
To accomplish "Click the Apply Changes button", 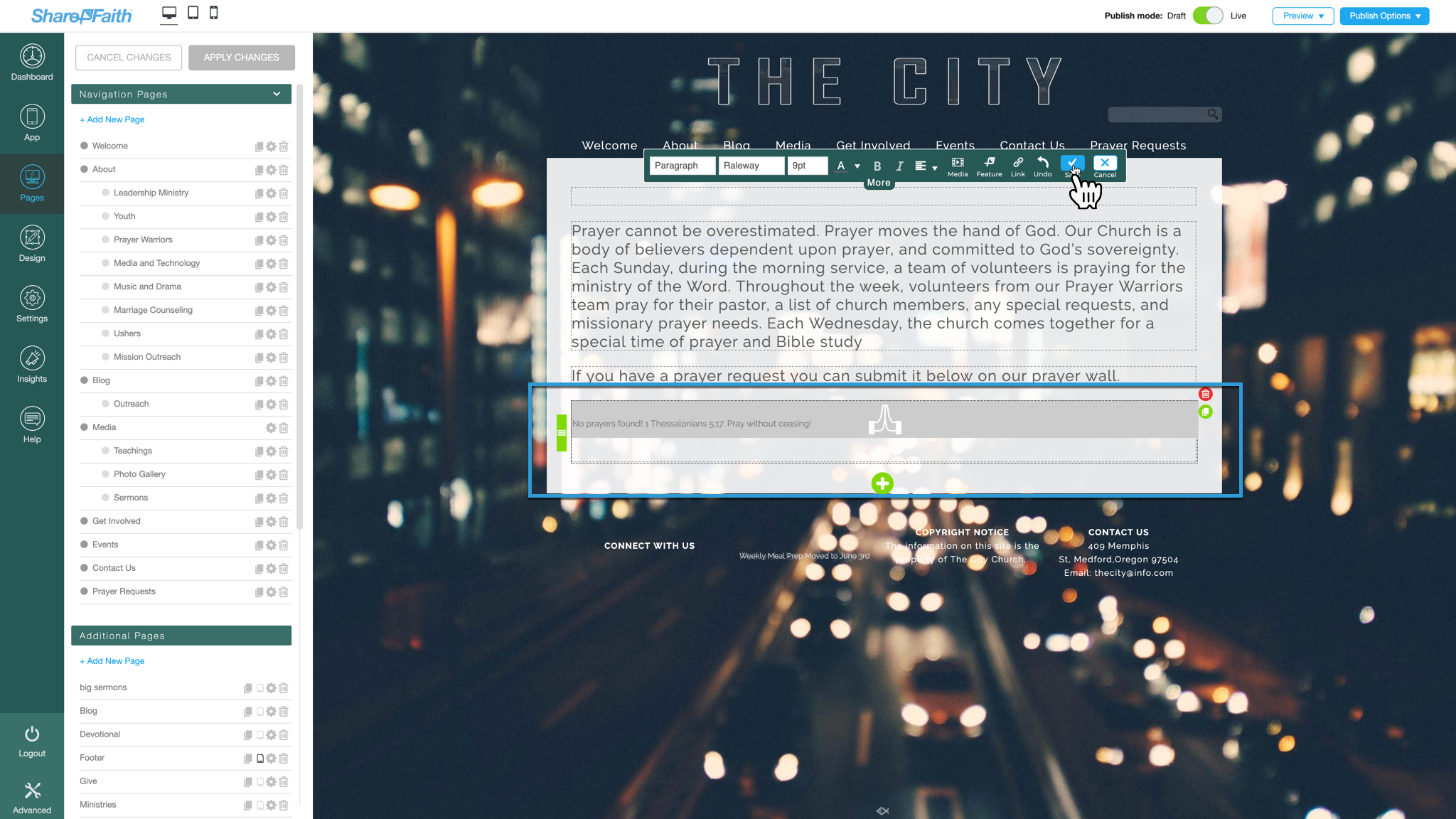I will (242, 58).
